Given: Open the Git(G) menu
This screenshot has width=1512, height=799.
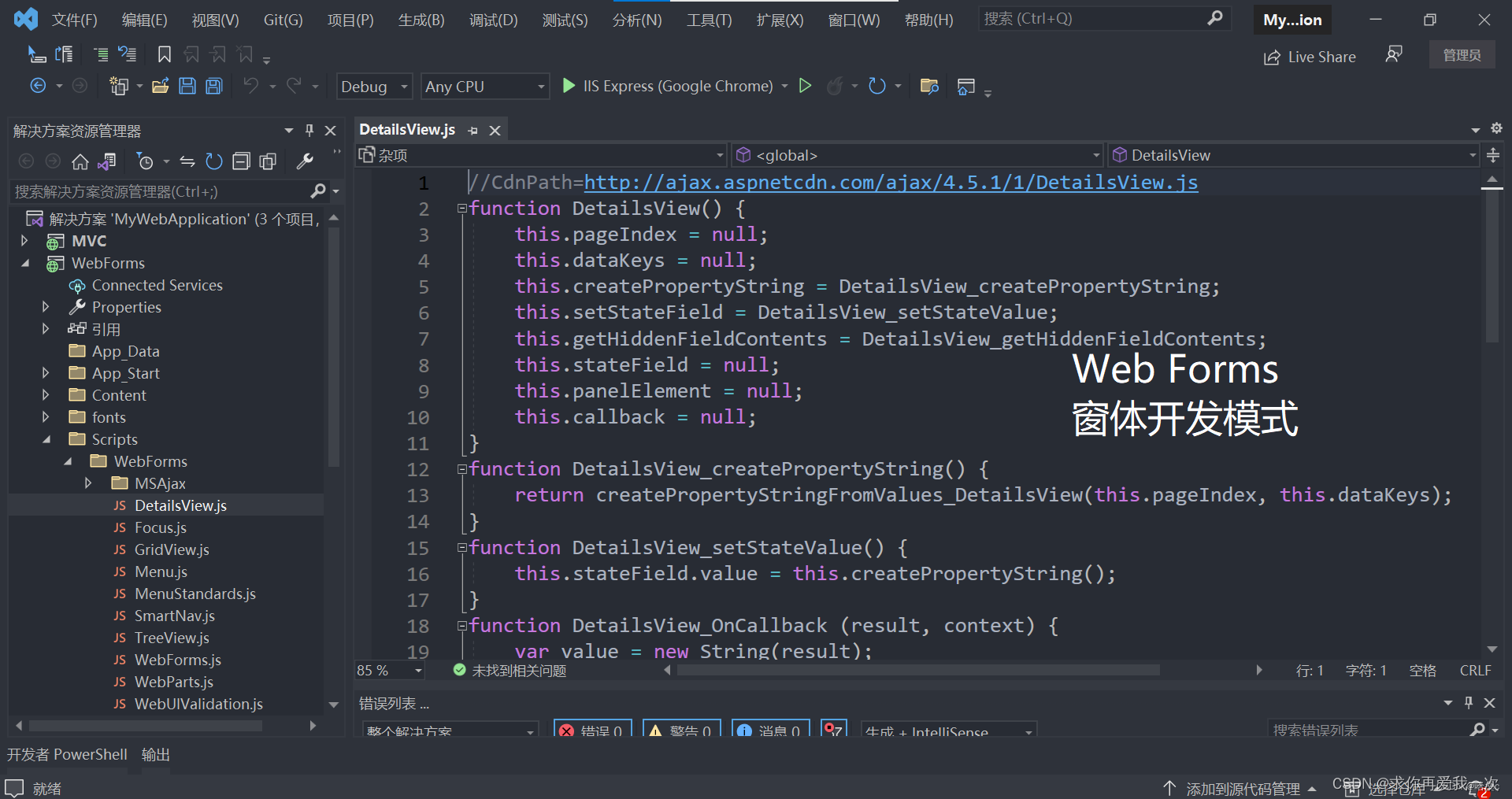Looking at the screenshot, I should 283,20.
